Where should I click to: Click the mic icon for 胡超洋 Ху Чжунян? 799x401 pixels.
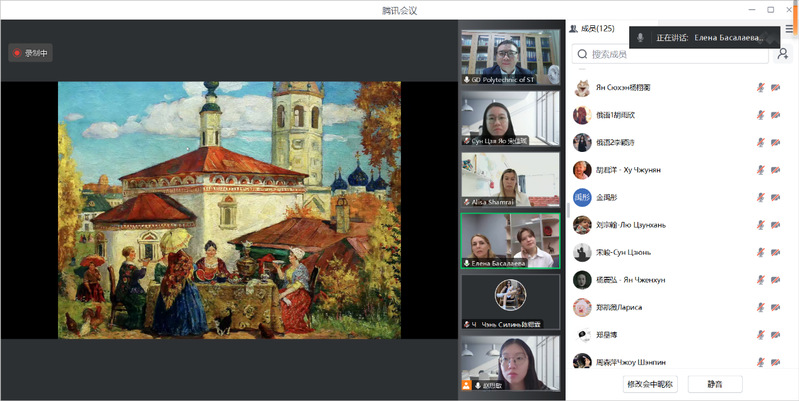coord(760,170)
